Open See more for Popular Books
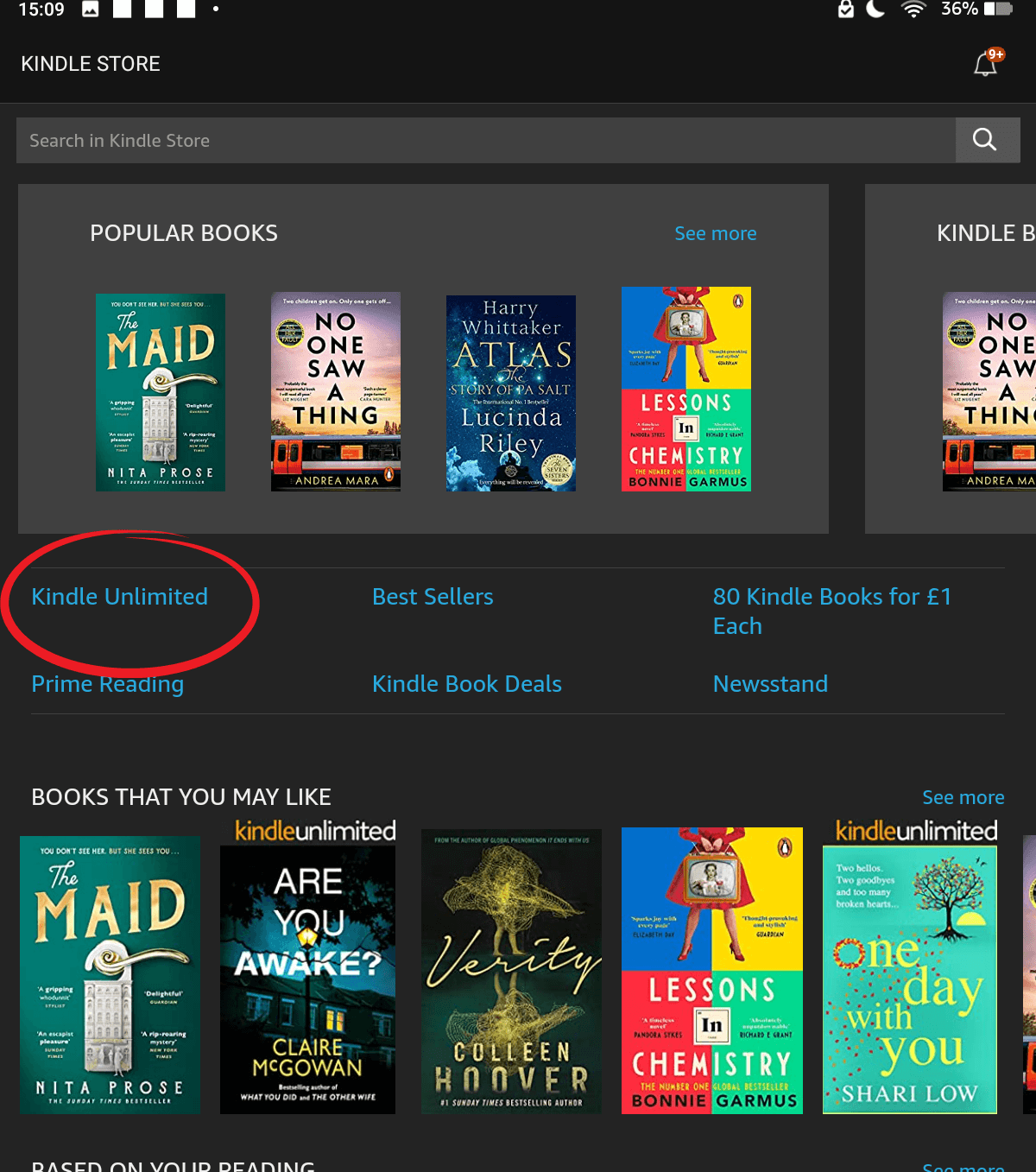The width and height of the screenshot is (1036, 1172). 716,233
